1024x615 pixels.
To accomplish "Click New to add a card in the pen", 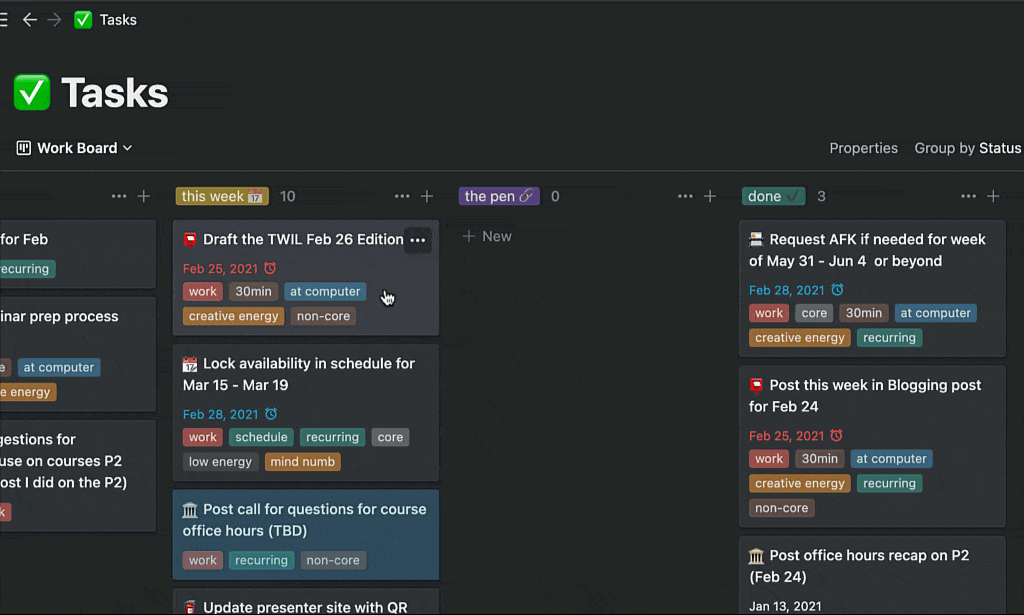I will click(489, 236).
